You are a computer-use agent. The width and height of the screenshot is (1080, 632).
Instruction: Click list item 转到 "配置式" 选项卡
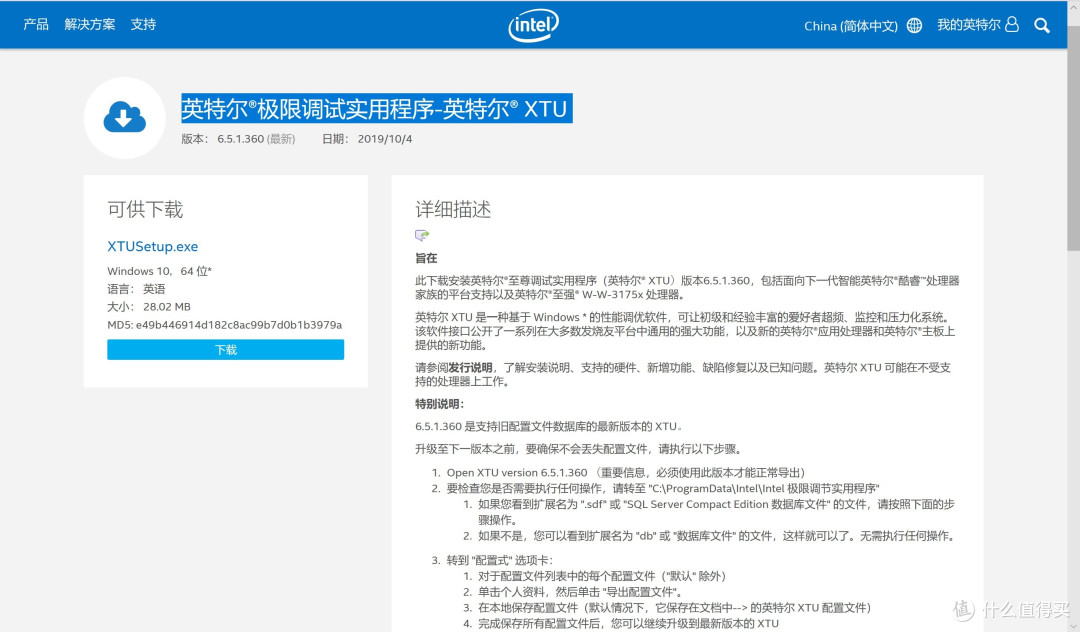tap(499, 560)
